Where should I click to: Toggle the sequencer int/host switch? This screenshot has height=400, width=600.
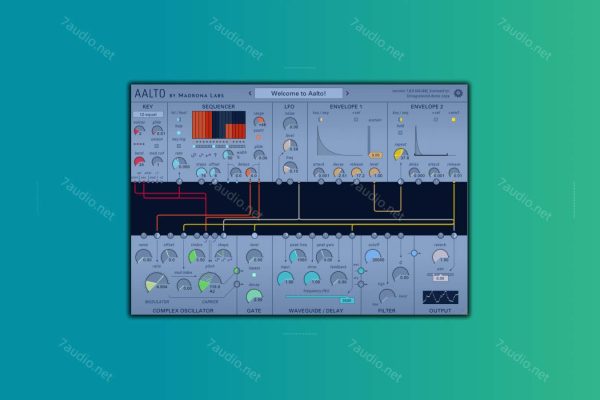pyautogui.click(x=179, y=119)
